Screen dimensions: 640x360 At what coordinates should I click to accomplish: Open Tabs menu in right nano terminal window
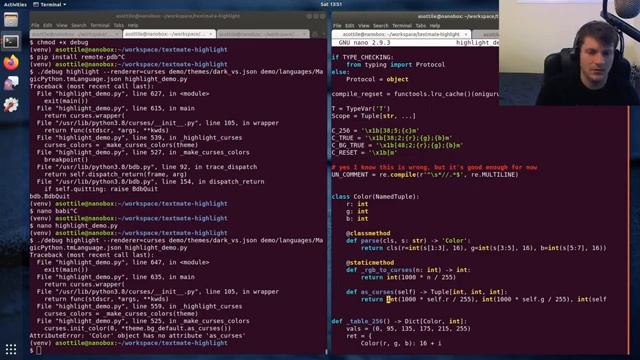421,25
